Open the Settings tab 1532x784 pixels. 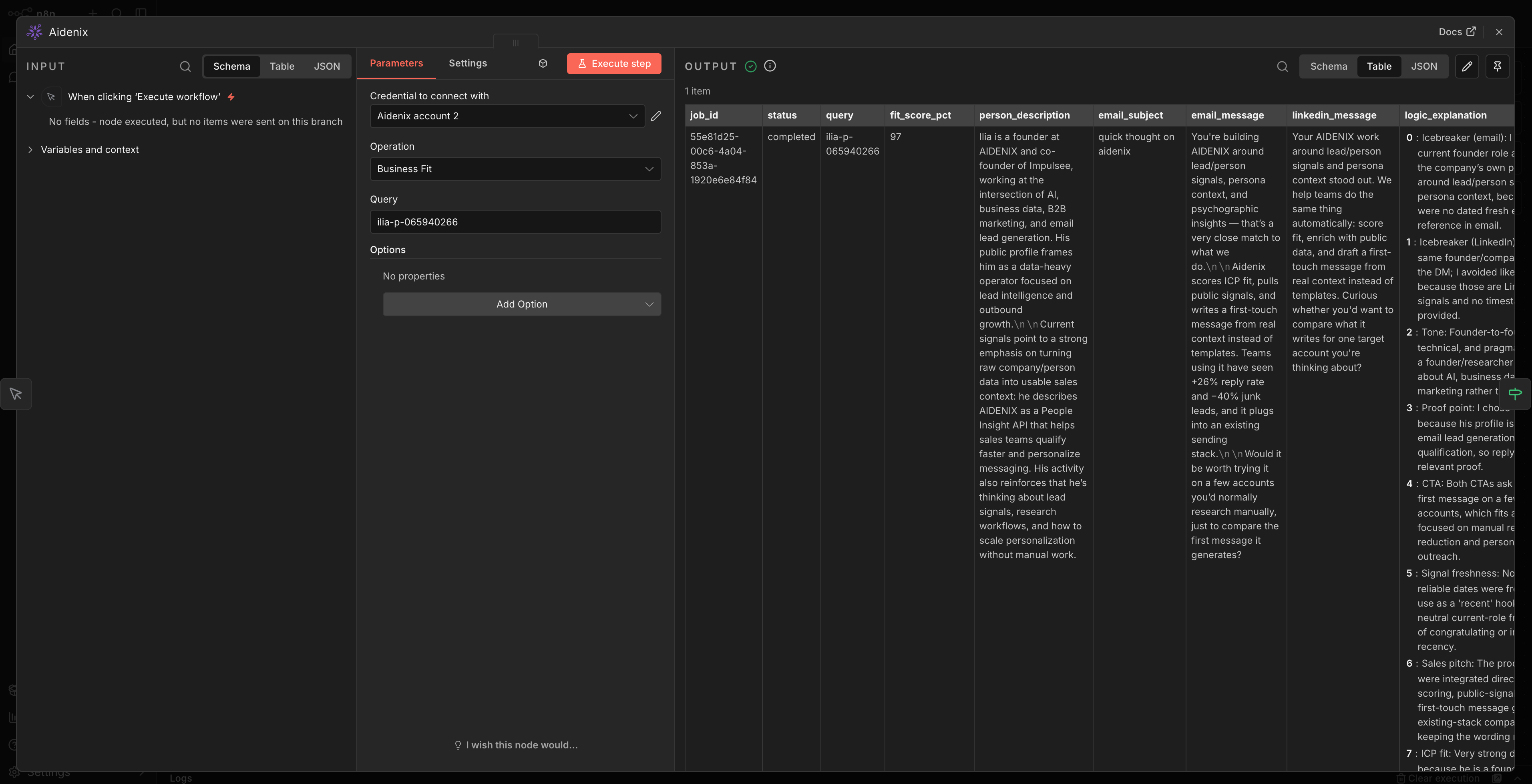pos(467,63)
